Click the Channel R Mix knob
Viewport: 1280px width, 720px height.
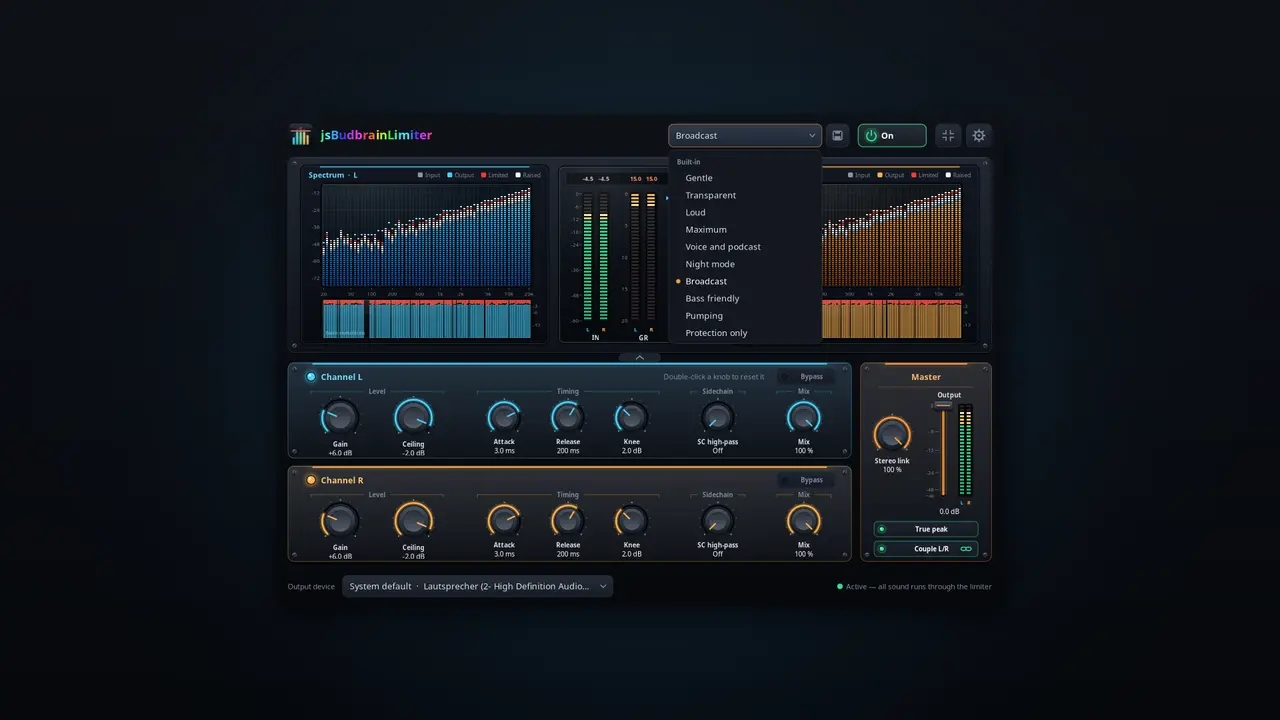(804, 521)
